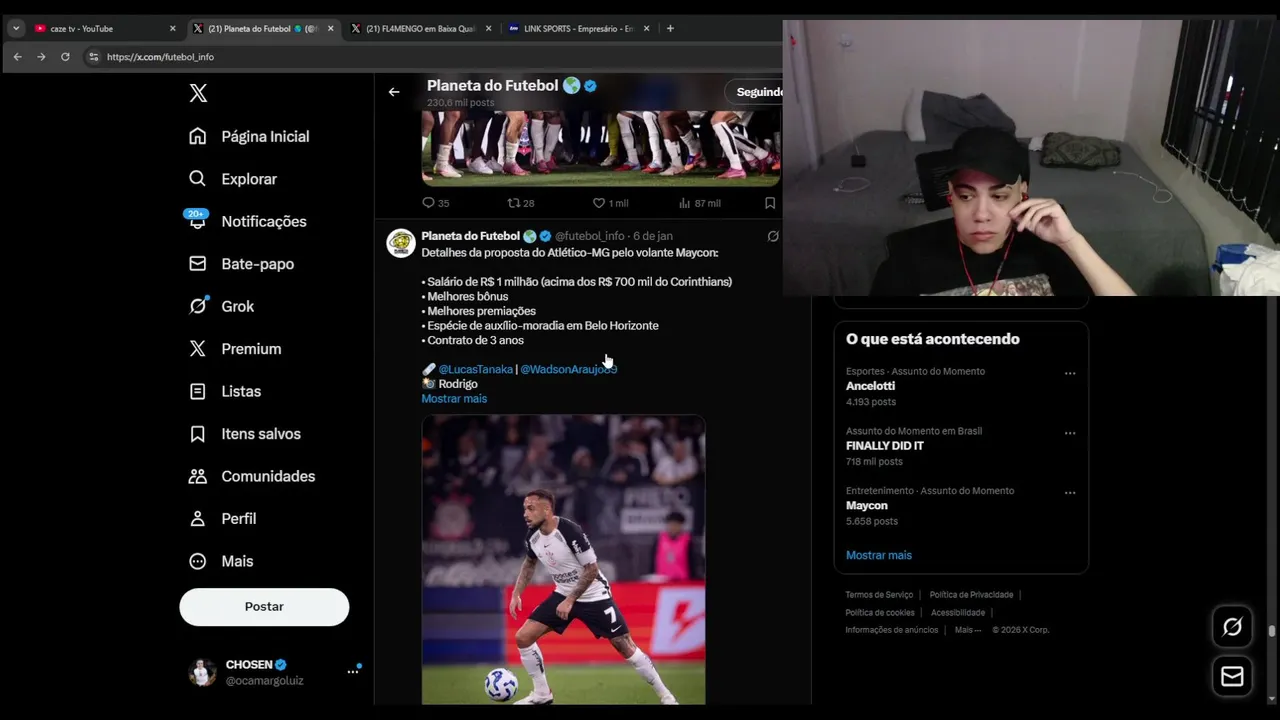Open Notificações in the sidebar
1280x720 pixels.
[x=247, y=221]
